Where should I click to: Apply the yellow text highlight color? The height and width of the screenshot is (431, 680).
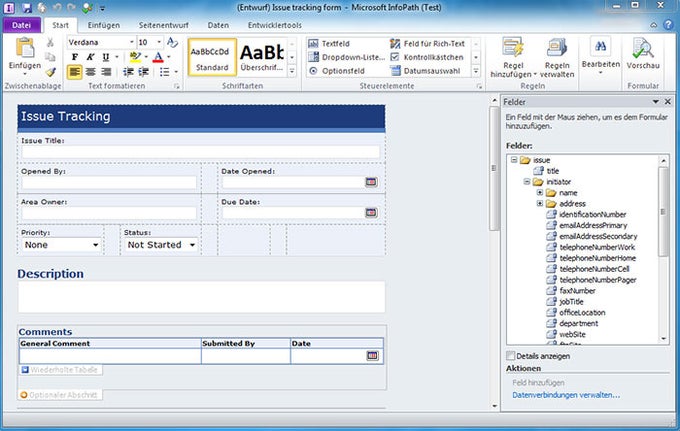[135, 57]
